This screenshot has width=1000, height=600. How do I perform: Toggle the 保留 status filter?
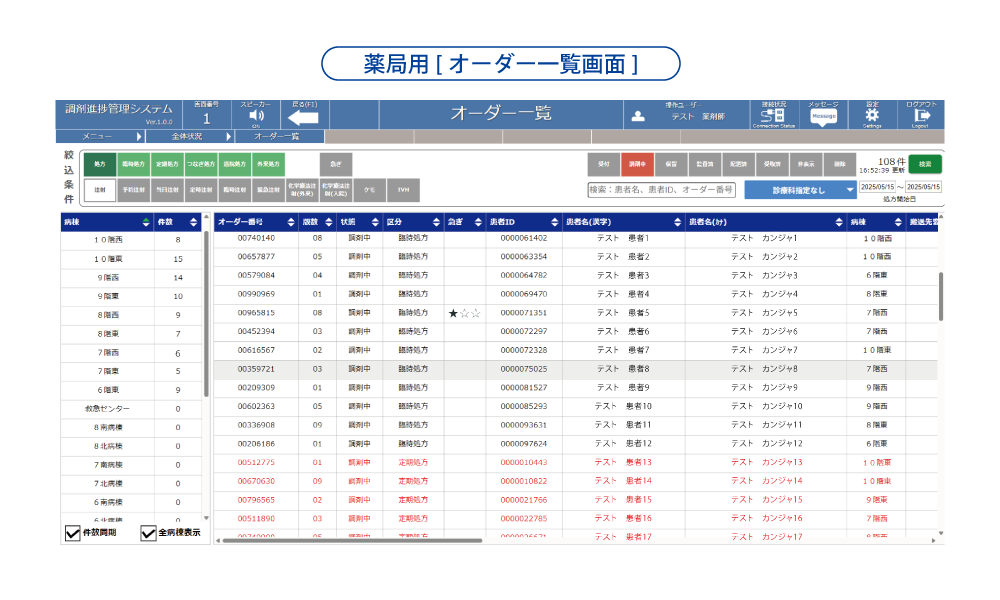point(671,165)
